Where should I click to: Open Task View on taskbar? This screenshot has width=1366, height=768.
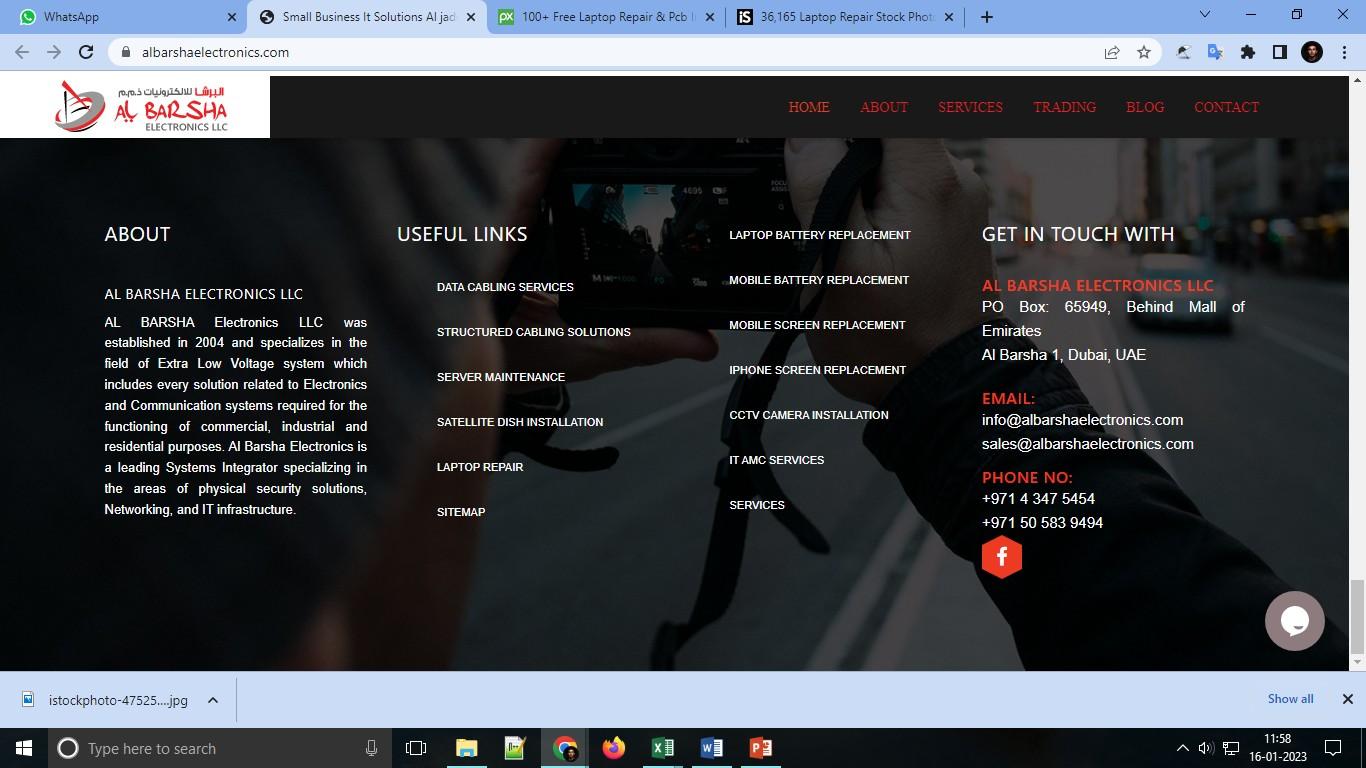tap(416, 748)
